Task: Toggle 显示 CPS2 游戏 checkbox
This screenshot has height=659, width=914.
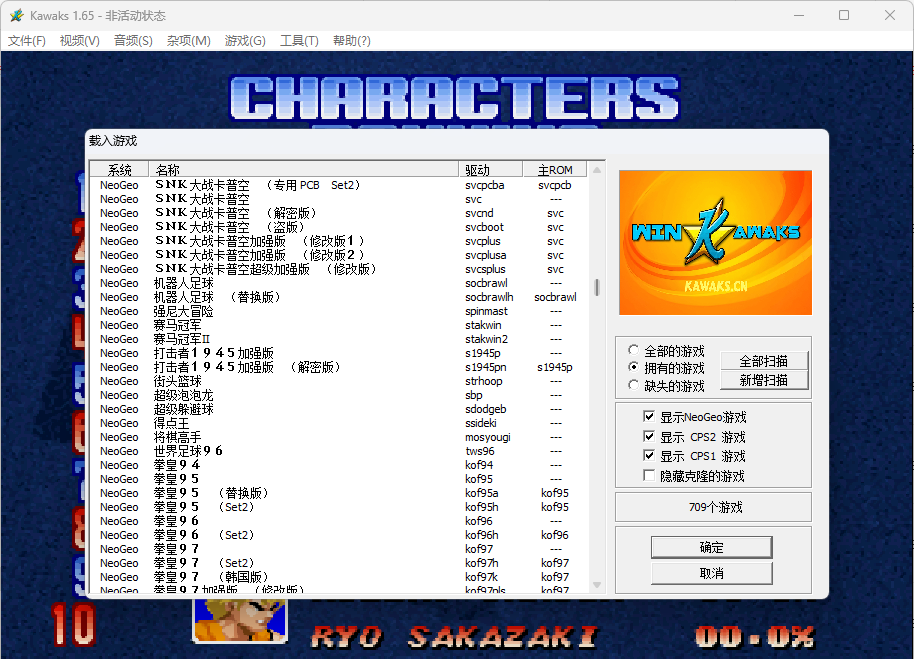Action: pyautogui.click(x=649, y=436)
